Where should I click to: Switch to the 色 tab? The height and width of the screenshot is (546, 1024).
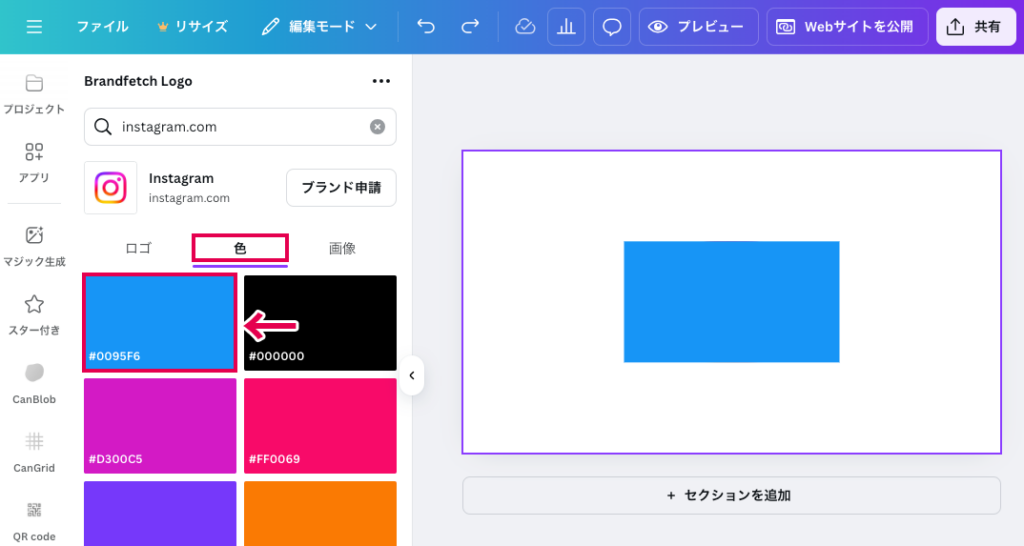pos(240,248)
